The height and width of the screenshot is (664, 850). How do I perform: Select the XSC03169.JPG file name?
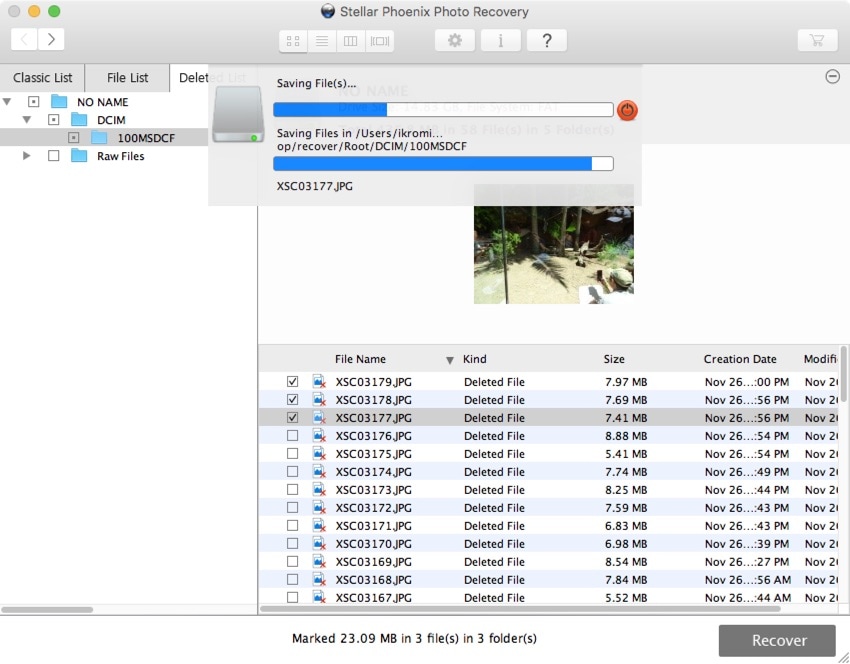pos(374,562)
